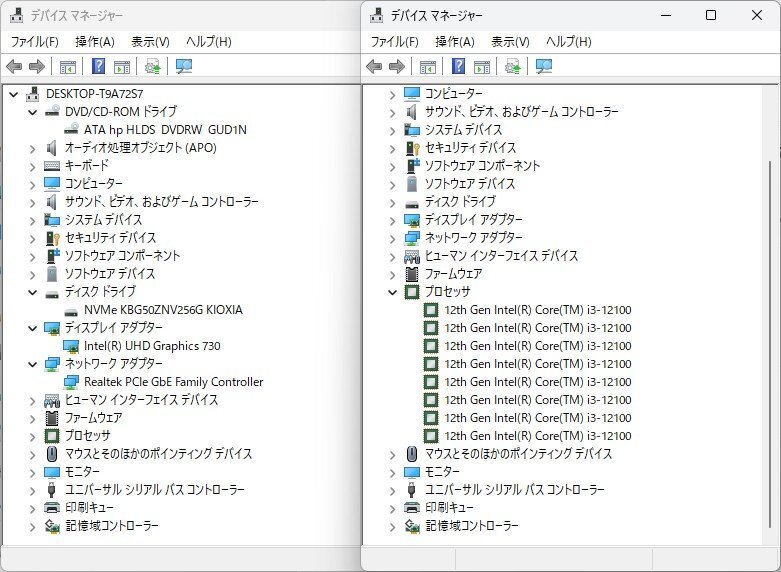Scan for hardware changes icon in left window
781x572 pixels.
pyautogui.click(x=184, y=66)
